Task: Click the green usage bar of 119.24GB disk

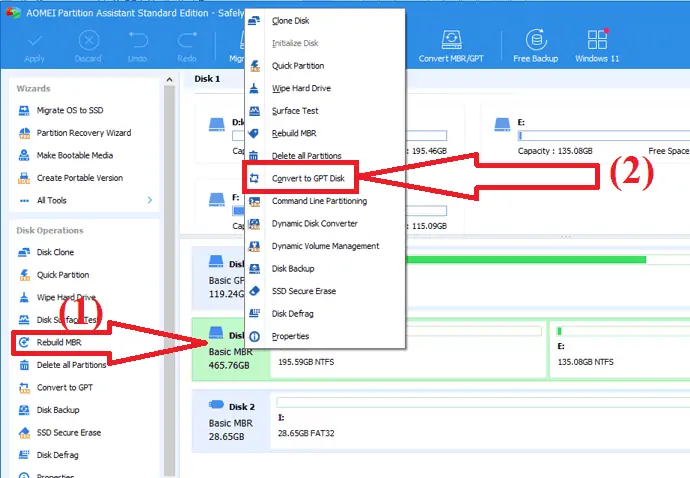Action: 525,260
